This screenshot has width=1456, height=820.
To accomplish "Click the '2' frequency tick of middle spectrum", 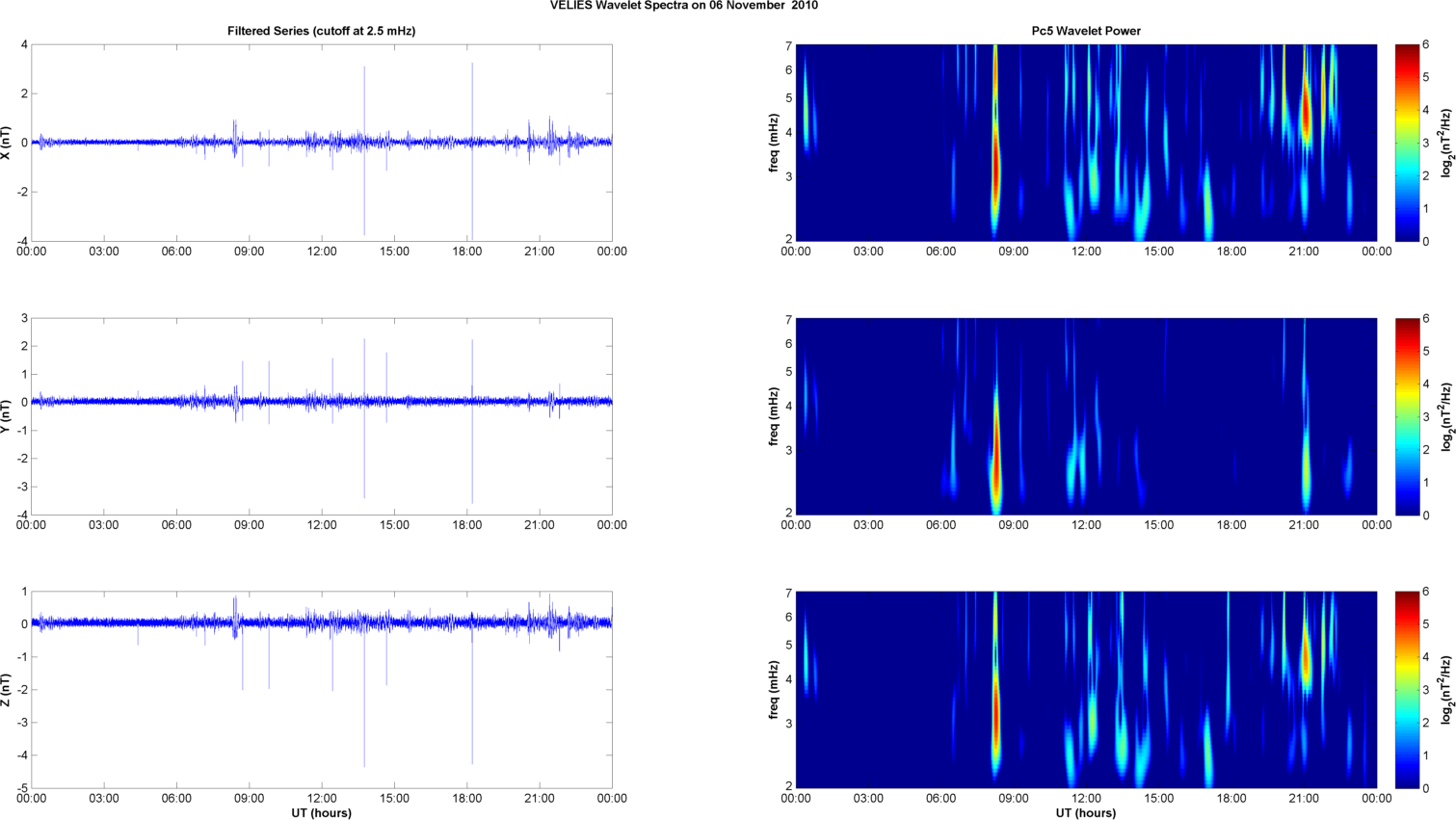I will coord(788,513).
